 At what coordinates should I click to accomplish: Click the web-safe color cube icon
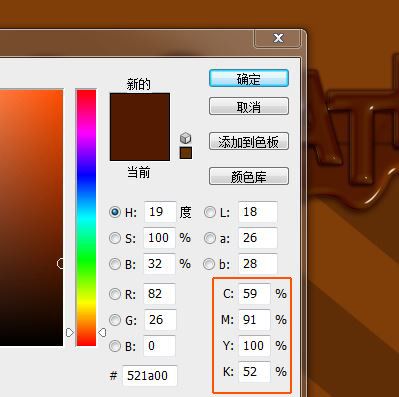click(185, 138)
